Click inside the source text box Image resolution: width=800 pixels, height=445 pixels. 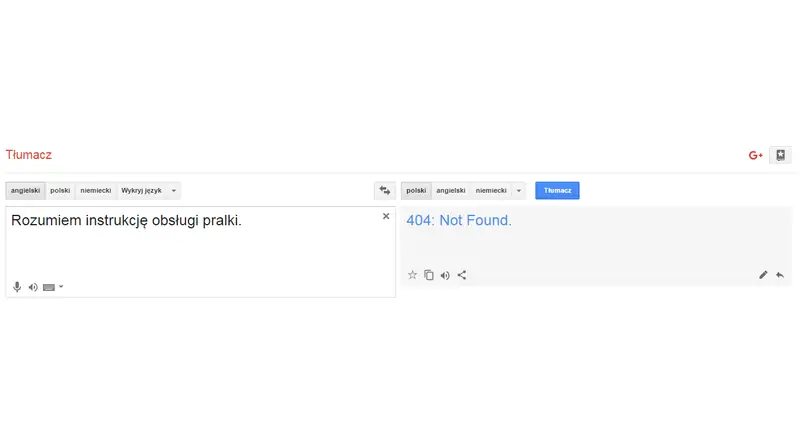201,252
